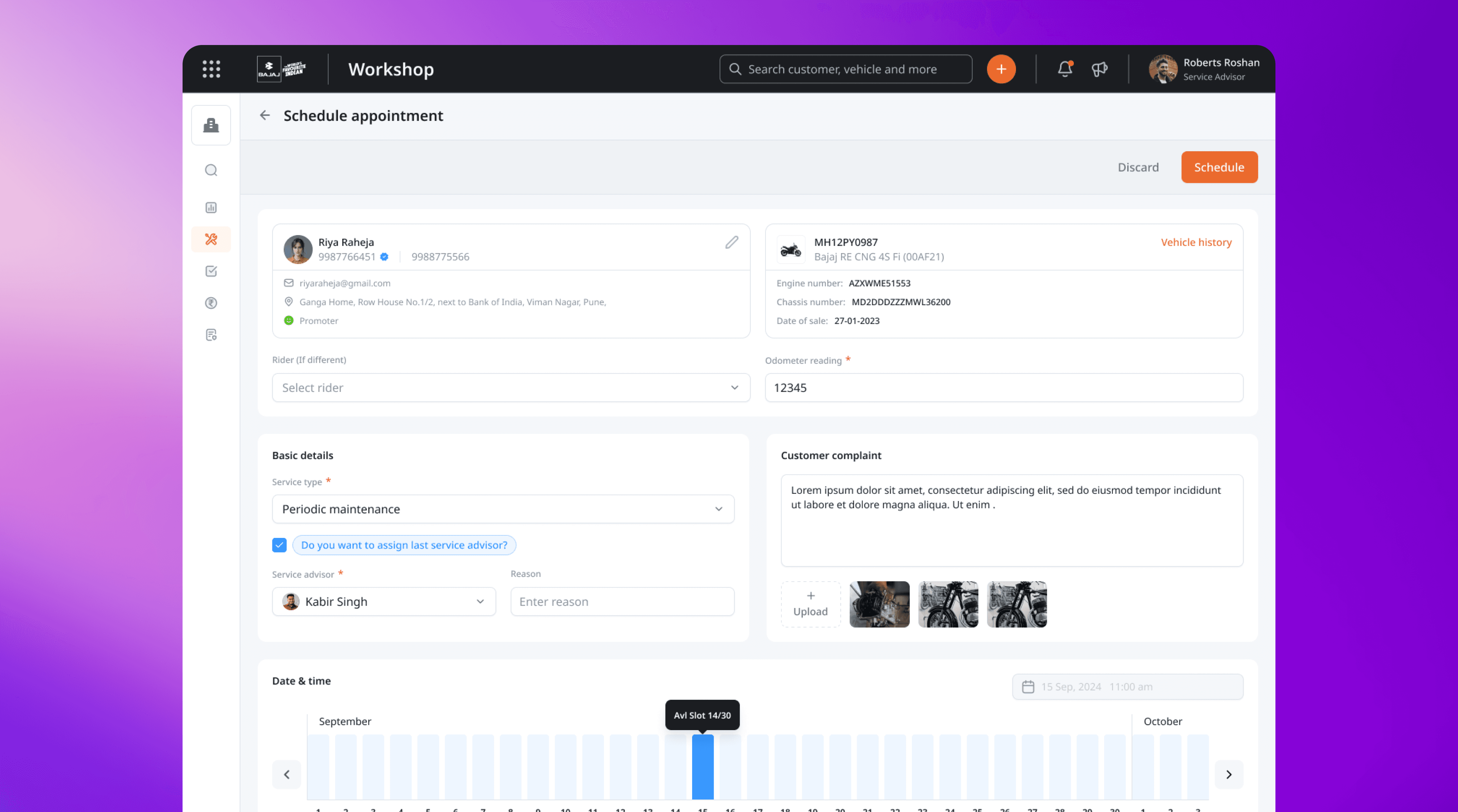
Task: Open the notifications bell icon
Action: [1065, 69]
